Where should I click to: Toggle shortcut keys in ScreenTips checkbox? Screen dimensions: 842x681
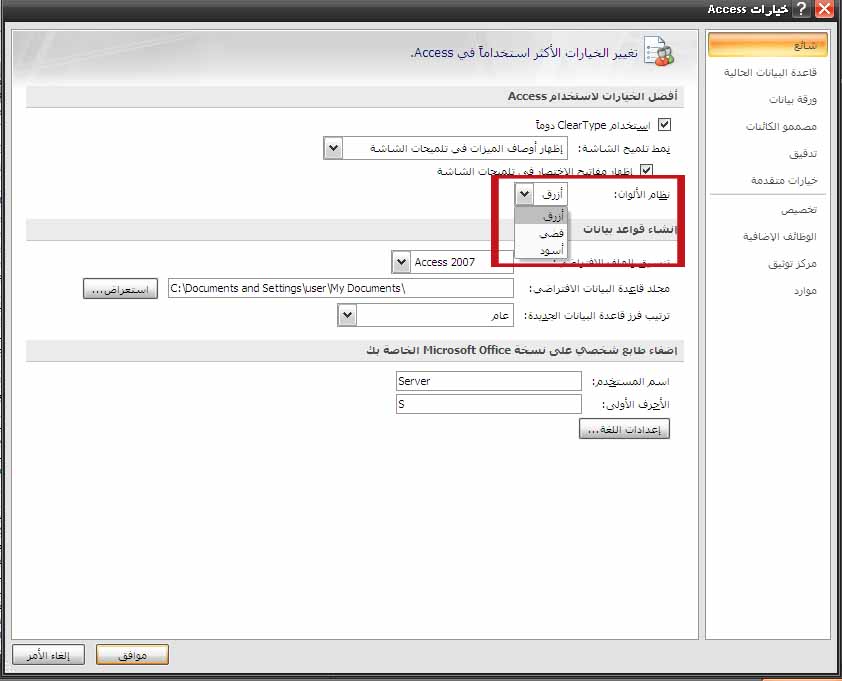click(x=646, y=171)
